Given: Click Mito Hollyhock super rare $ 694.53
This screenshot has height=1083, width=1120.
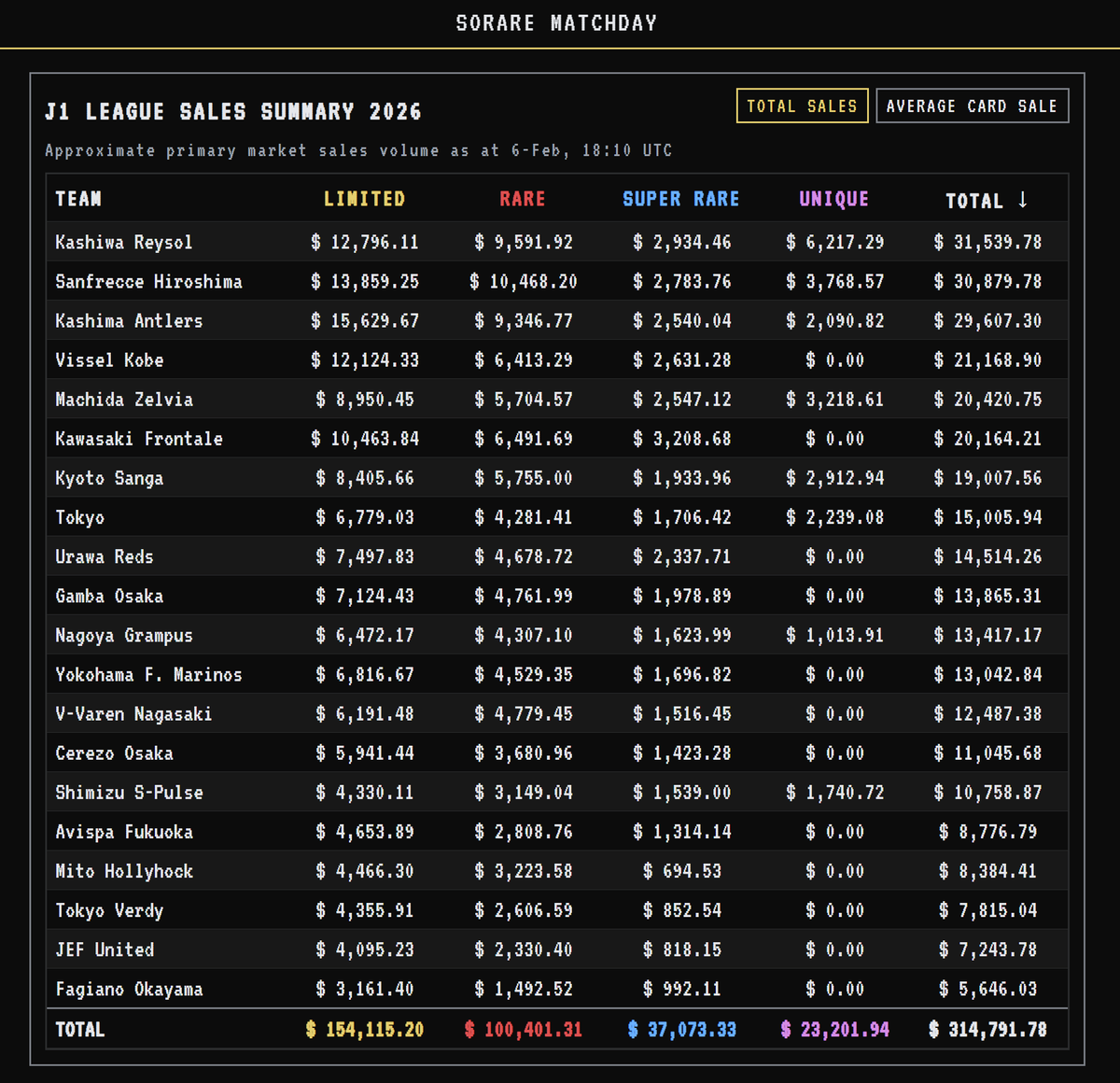Looking at the screenshot, I should click(681, 870).
